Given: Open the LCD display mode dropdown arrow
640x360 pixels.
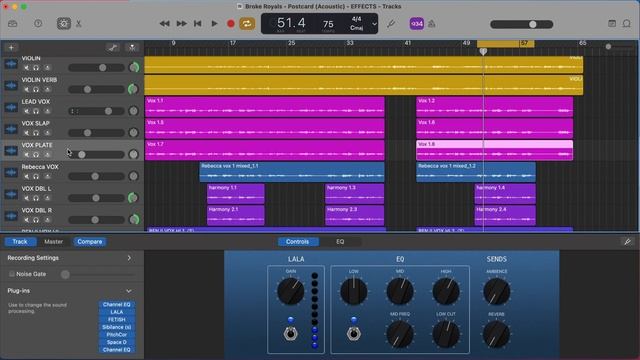Looking at the screenshot, I should click(374, 24).
